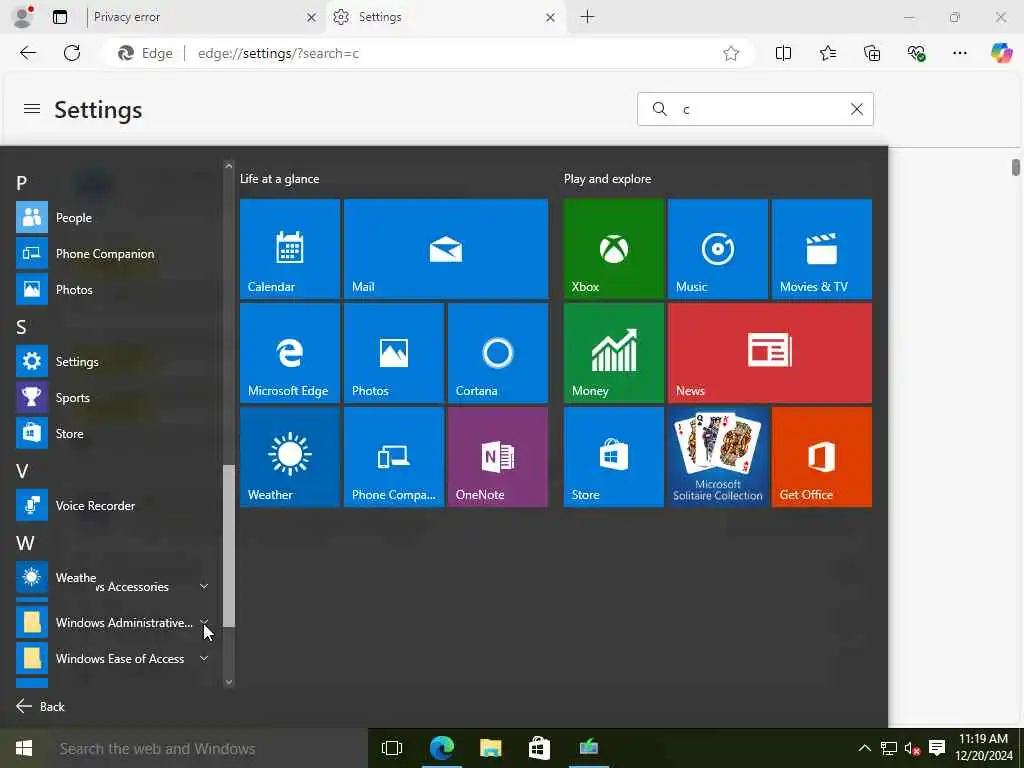Open Store in the app list

pos(114,433)
